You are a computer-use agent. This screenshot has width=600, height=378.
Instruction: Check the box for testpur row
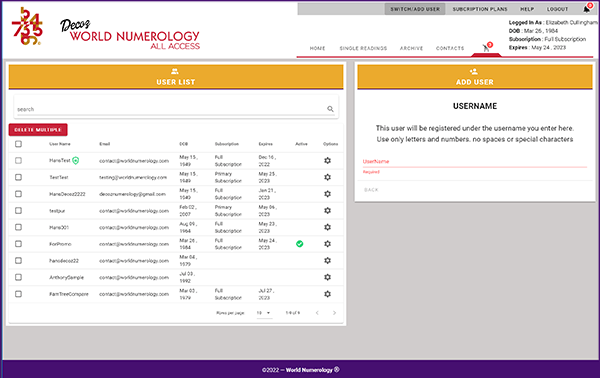[x=18, y=210]
